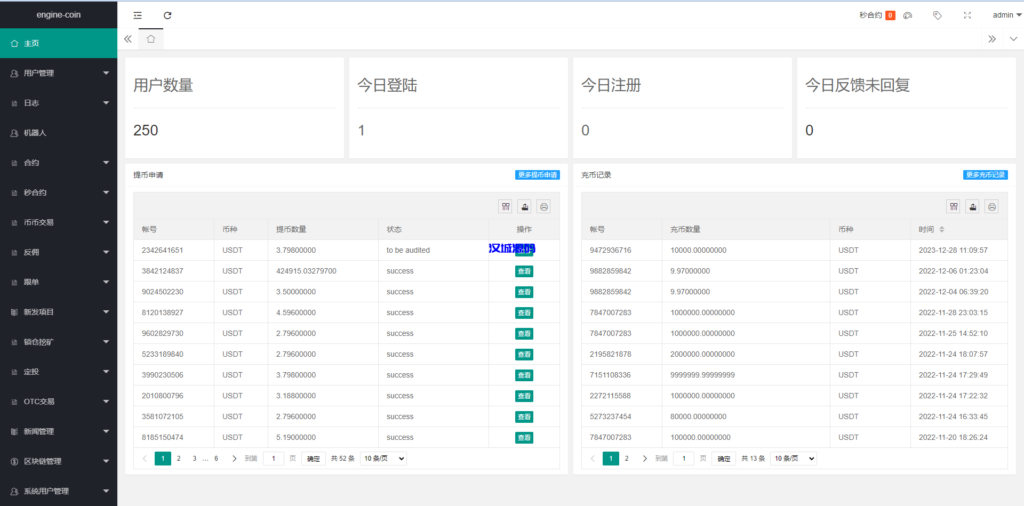Click the 更多提币申请 button
The height and width of the screenshot is (506, 1024).
click(x=537, y=175)
